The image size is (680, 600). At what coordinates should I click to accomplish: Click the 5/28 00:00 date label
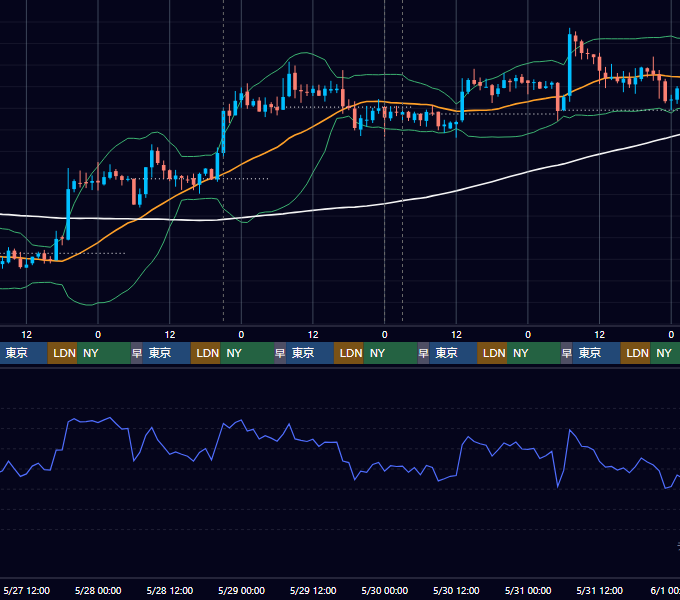pos(98,590)
